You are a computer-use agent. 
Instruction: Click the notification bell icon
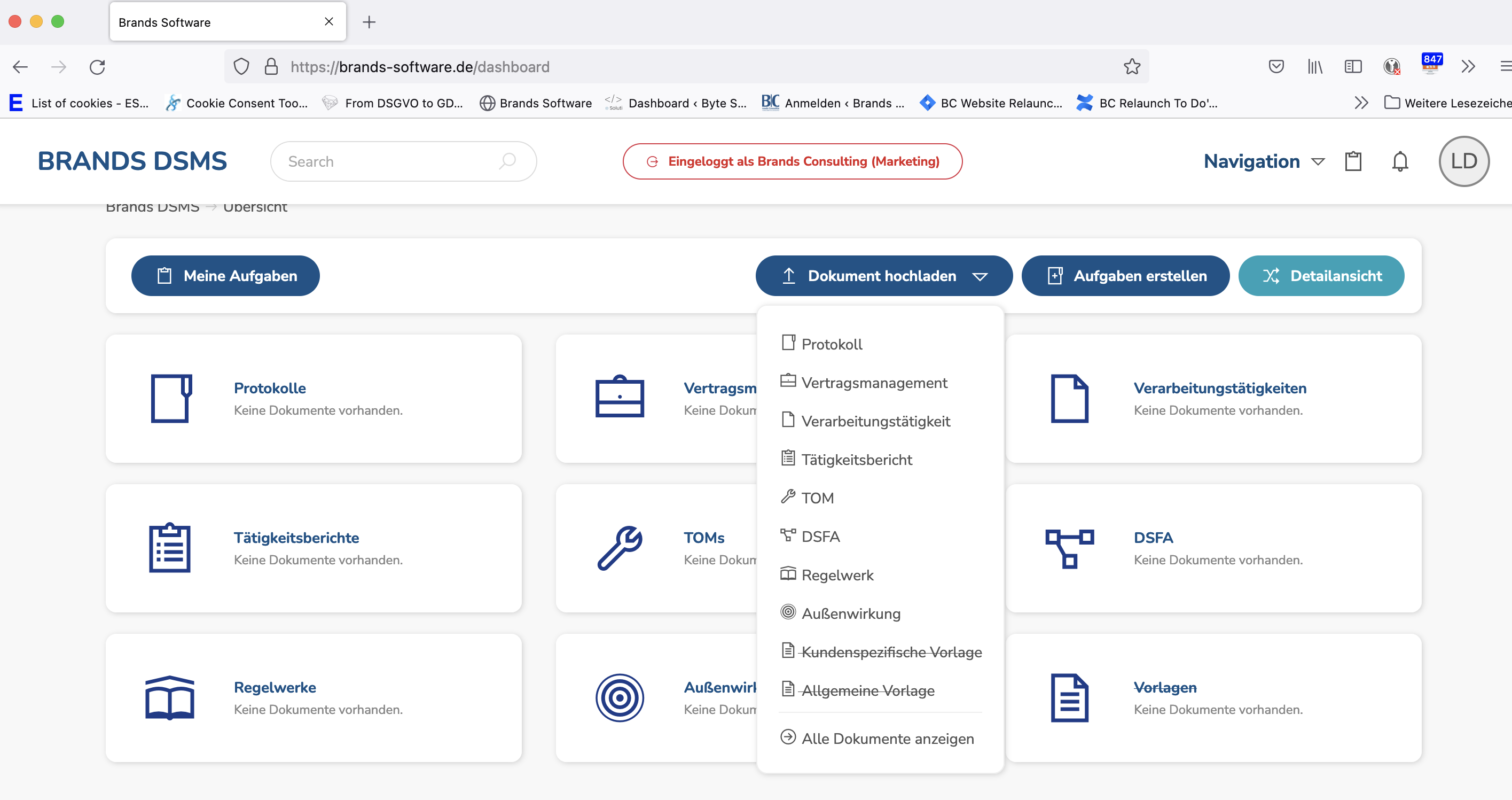tap(1399, 161)
